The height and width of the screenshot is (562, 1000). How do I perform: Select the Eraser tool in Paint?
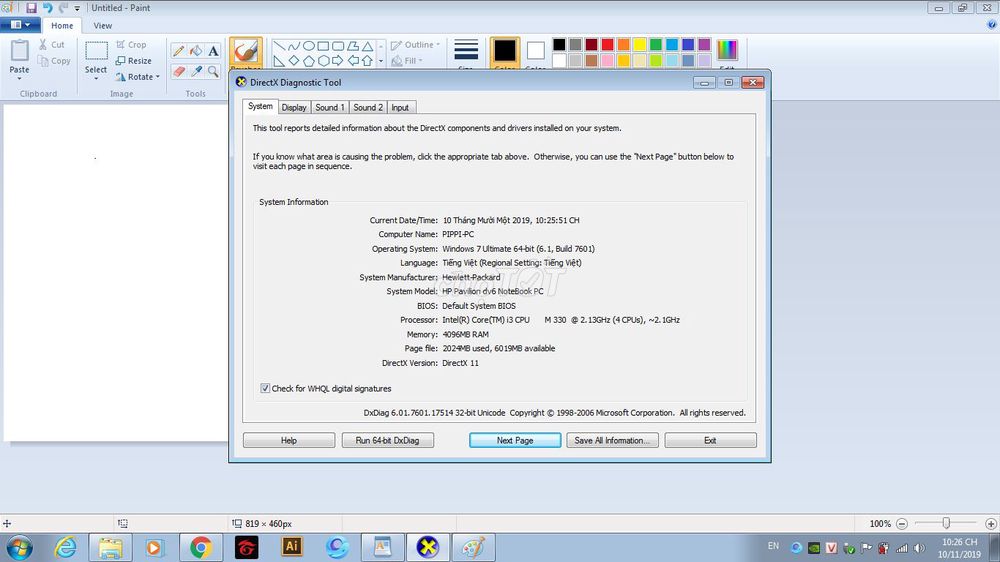point(179,71)
